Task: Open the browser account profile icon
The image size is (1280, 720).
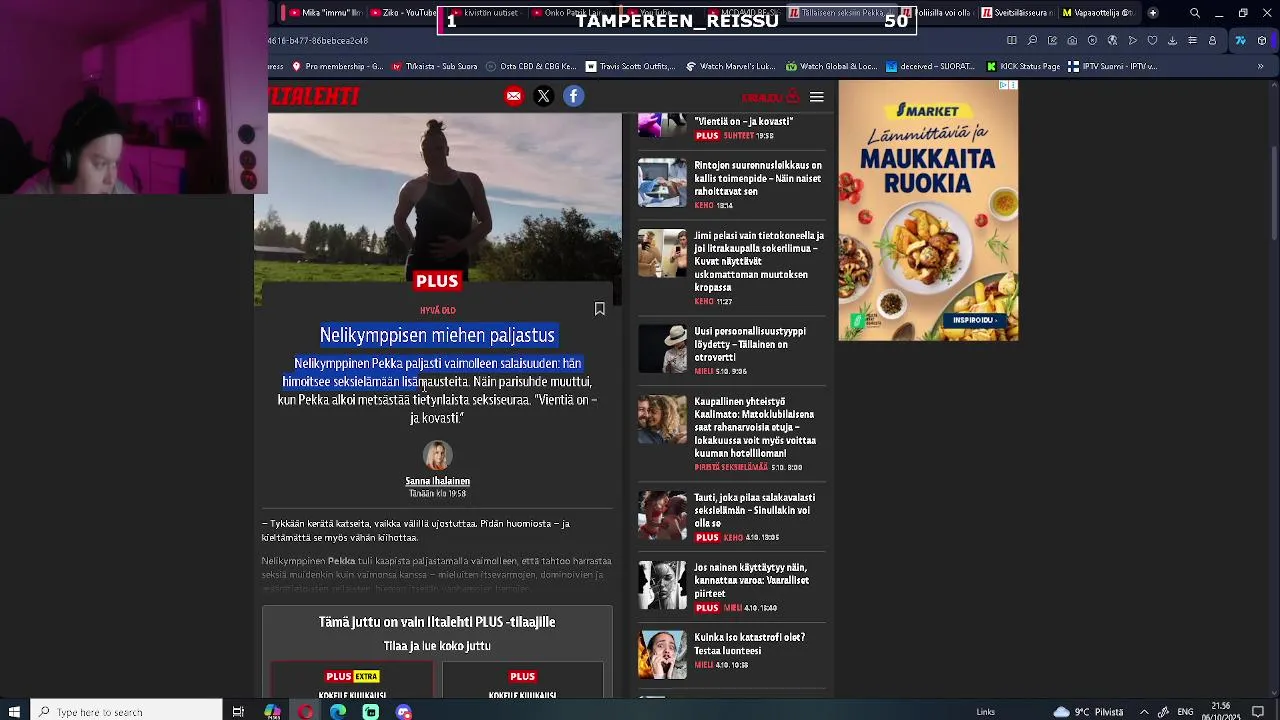Action: point(1212,41)
